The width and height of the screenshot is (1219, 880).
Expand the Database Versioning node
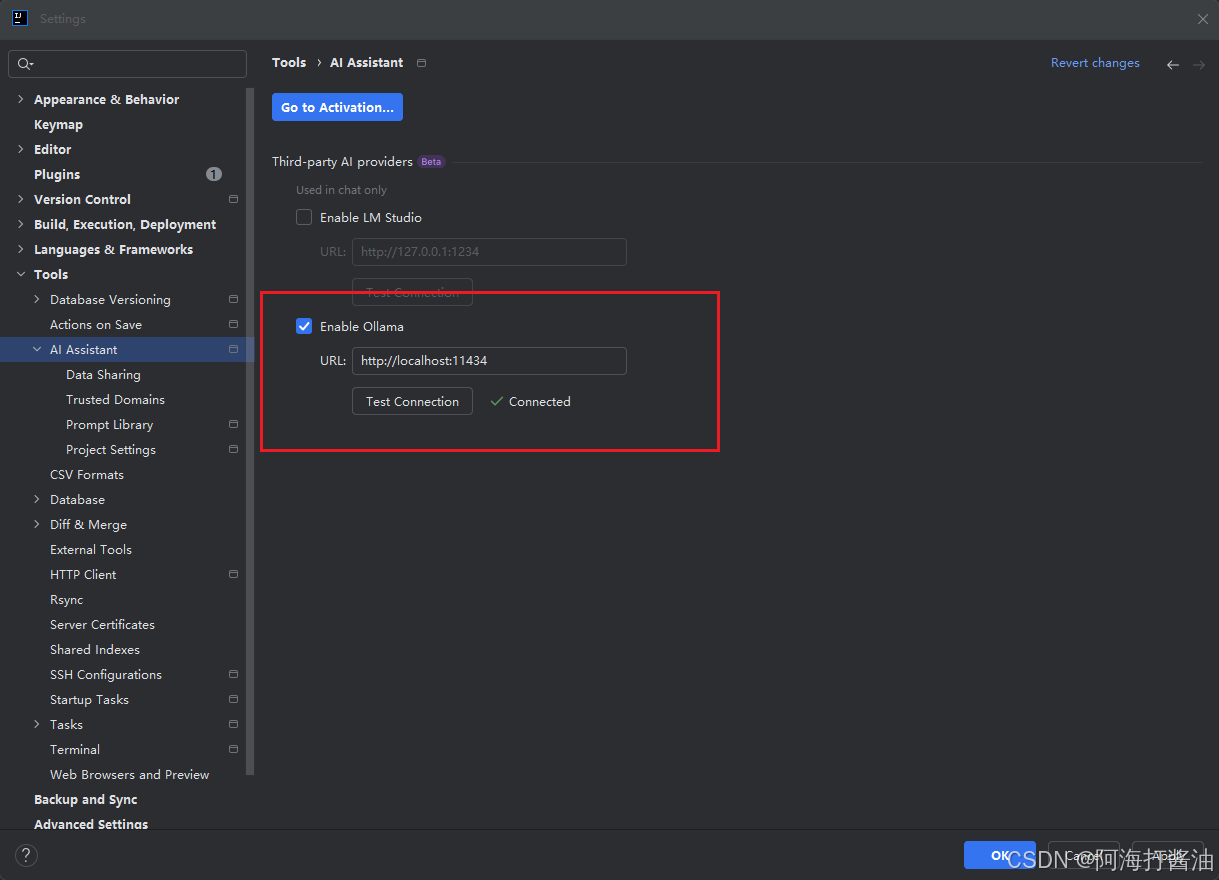point(37,299)
